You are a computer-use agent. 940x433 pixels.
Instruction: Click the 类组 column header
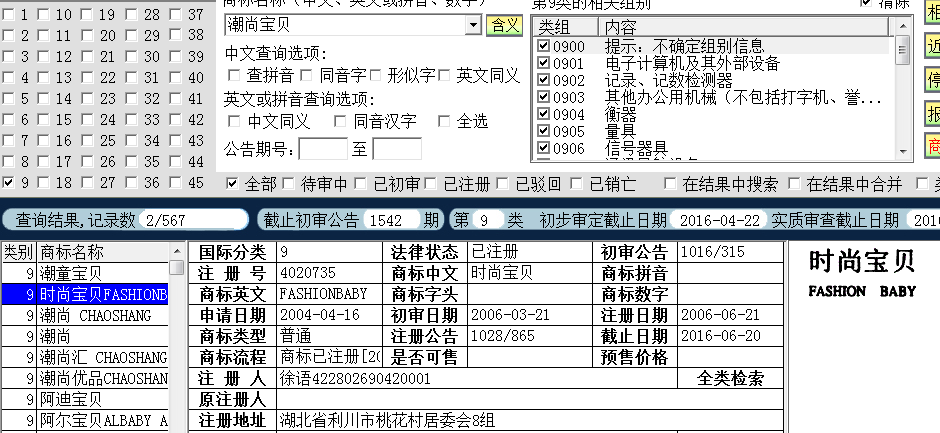tap(565, 27)
